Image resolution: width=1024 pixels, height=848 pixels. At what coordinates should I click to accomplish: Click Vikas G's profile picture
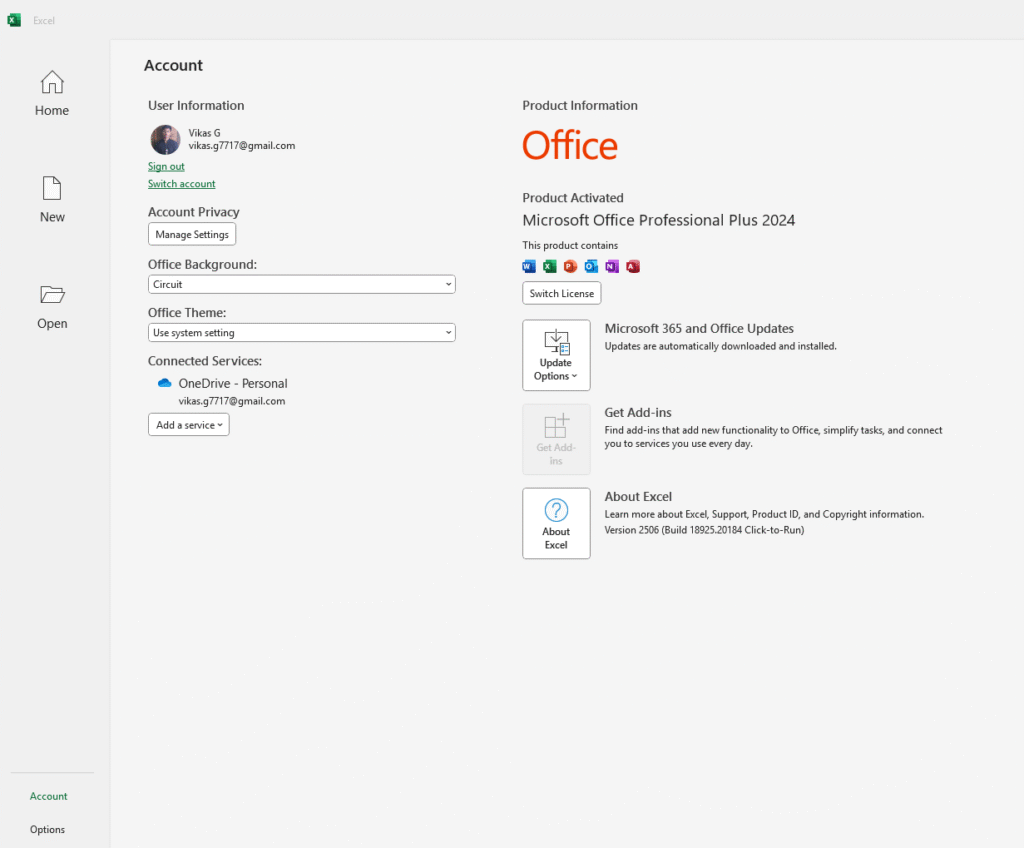(x=165, y=140)
